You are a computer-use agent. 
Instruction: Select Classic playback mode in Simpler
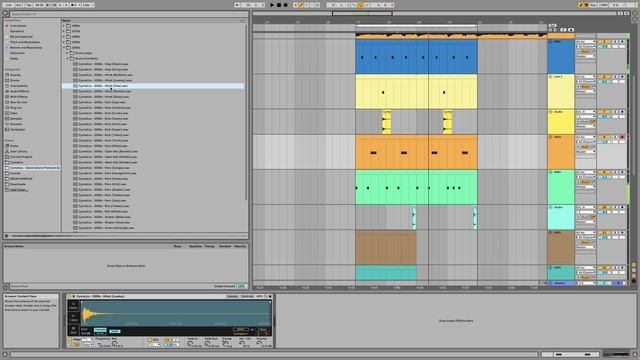click(x=73, y=305)
